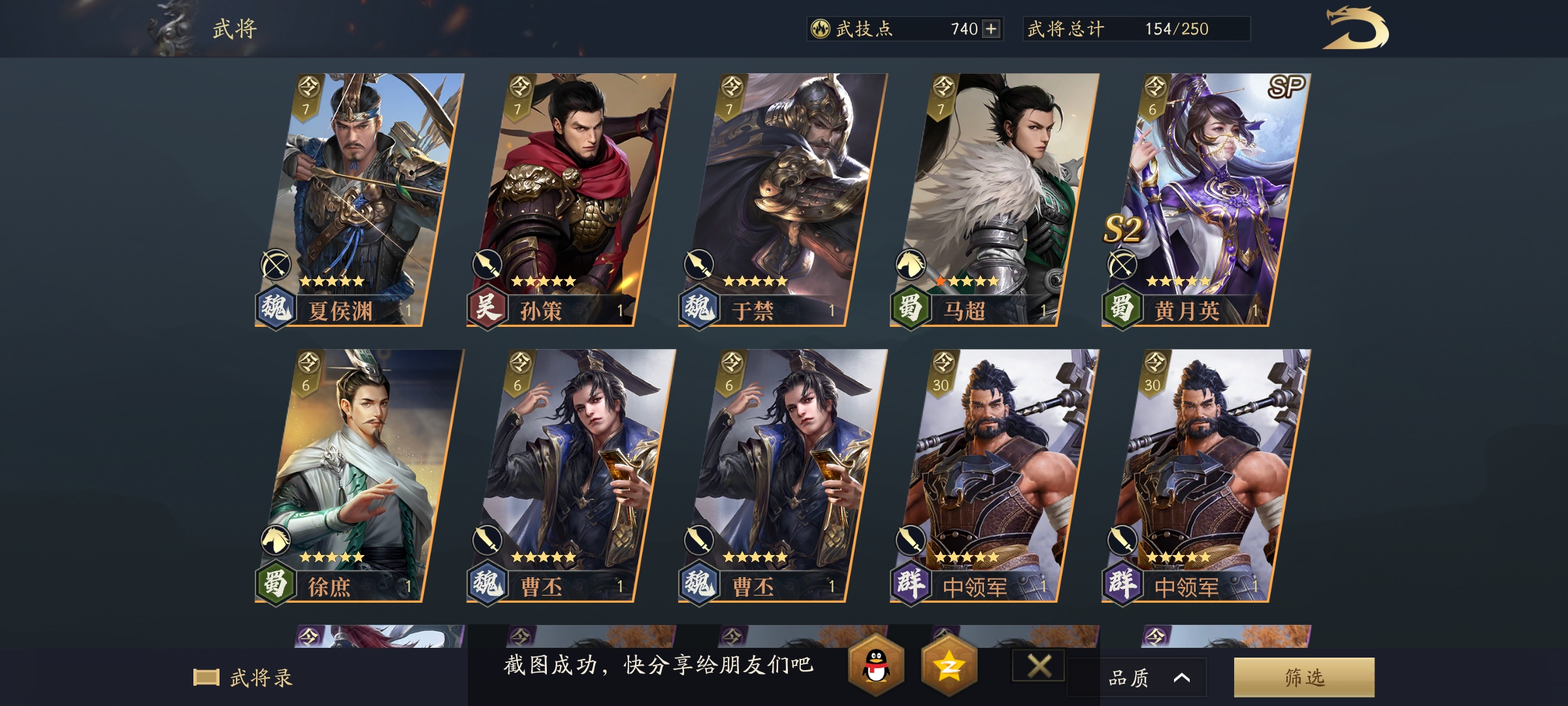The width and height of the screenshot is (1568, 706).
Task: Click the 魏 faction badge on 夏侯渊
Action: point(276,307)
